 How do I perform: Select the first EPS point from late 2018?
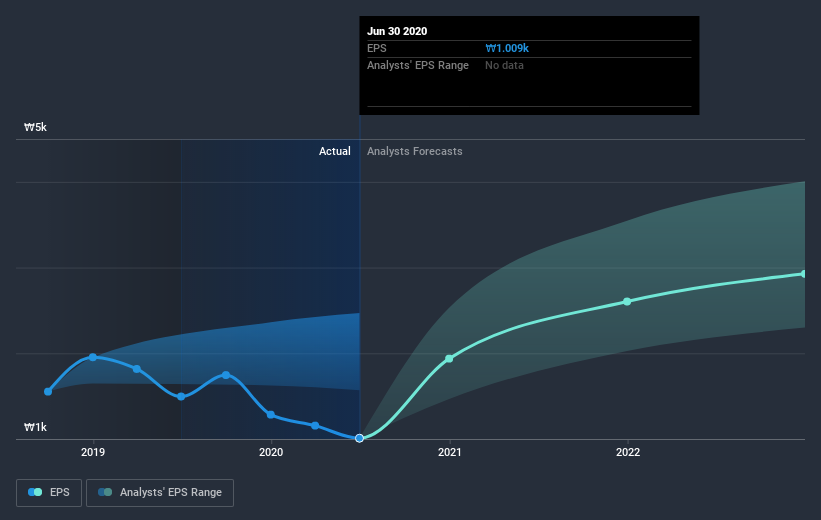pos(48,392)
